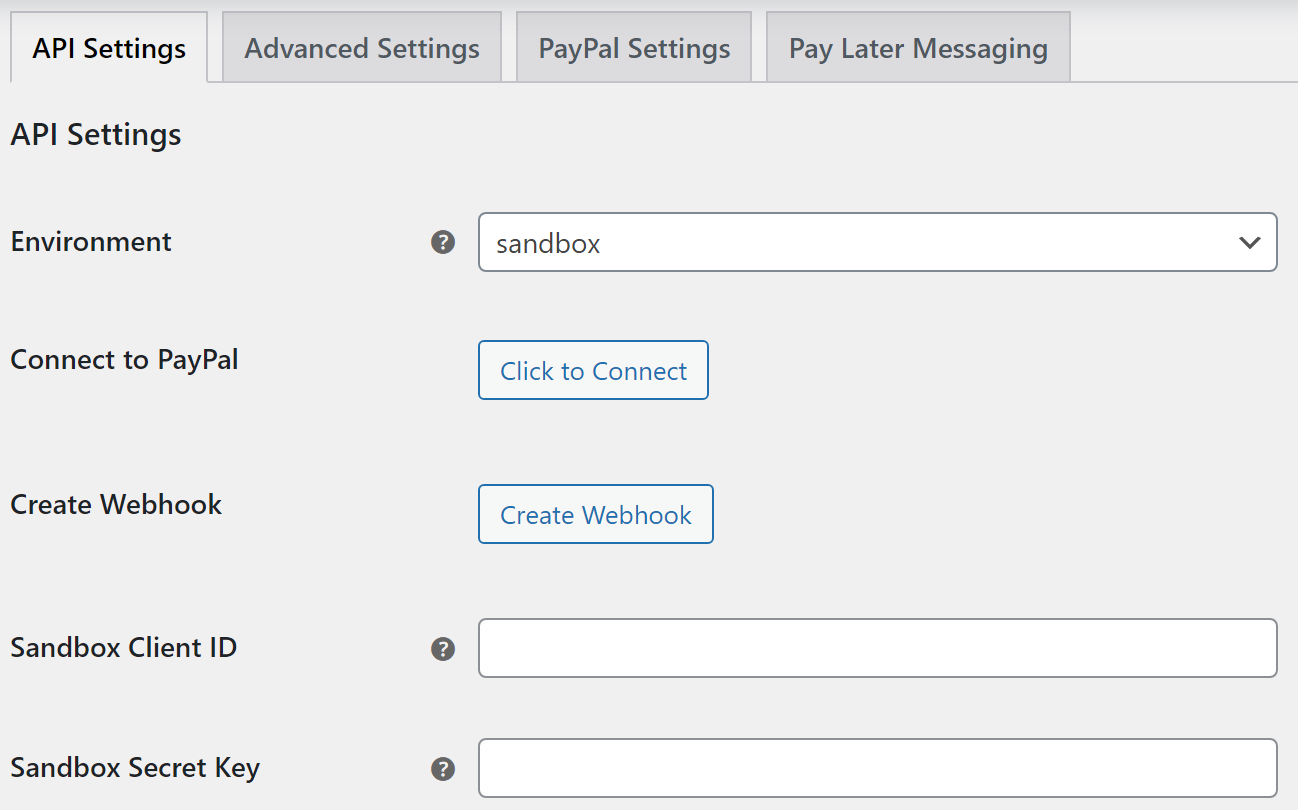Click the Sandbox Secret Key label text
The image size is (1298, 810).
[x=135, y=768]
